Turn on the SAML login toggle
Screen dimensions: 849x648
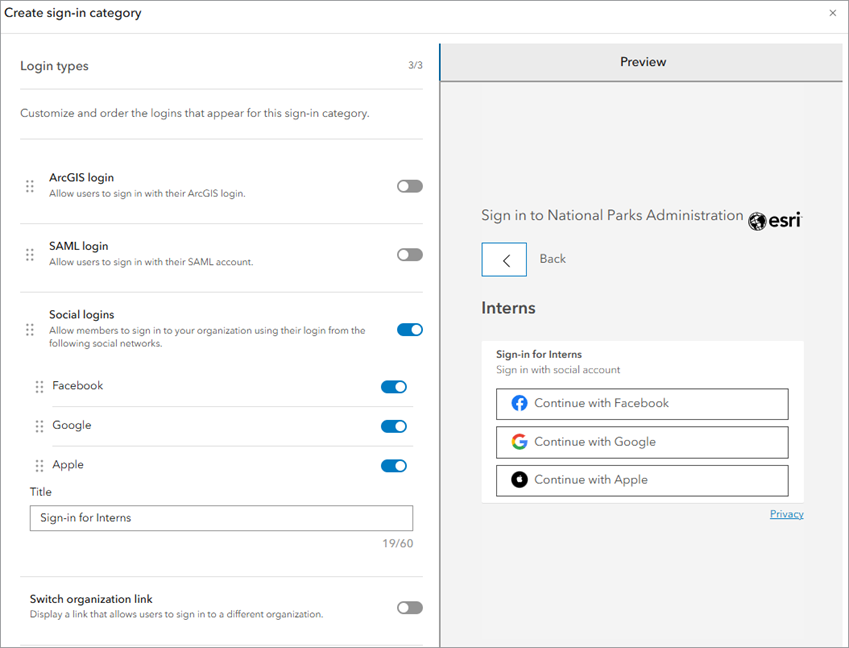(409, 254)
